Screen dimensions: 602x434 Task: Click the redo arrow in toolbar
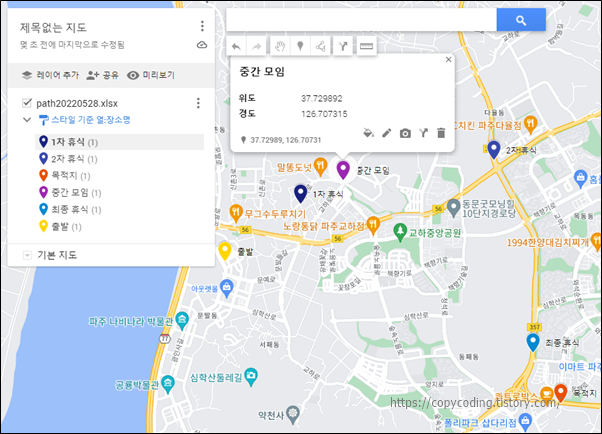(x=256, y=46)
